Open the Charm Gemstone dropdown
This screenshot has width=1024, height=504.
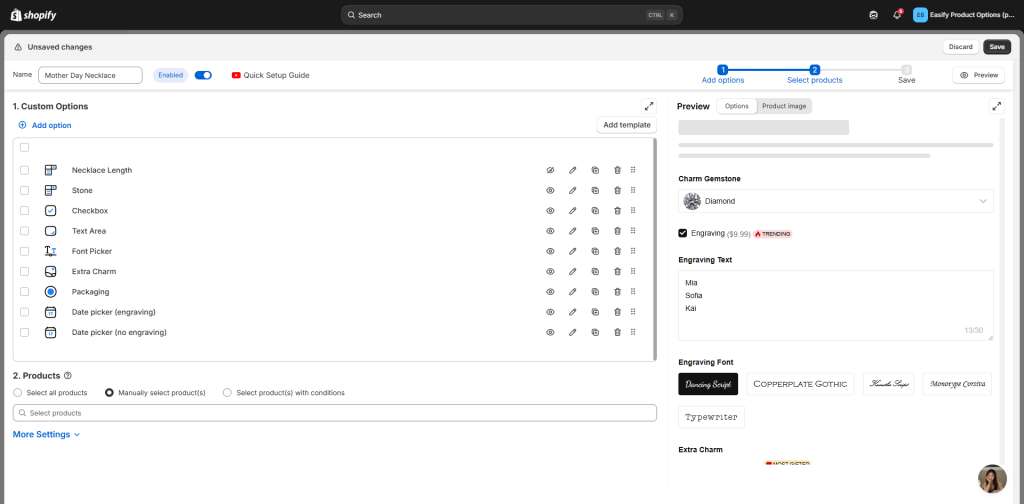(x=835, y=201)
